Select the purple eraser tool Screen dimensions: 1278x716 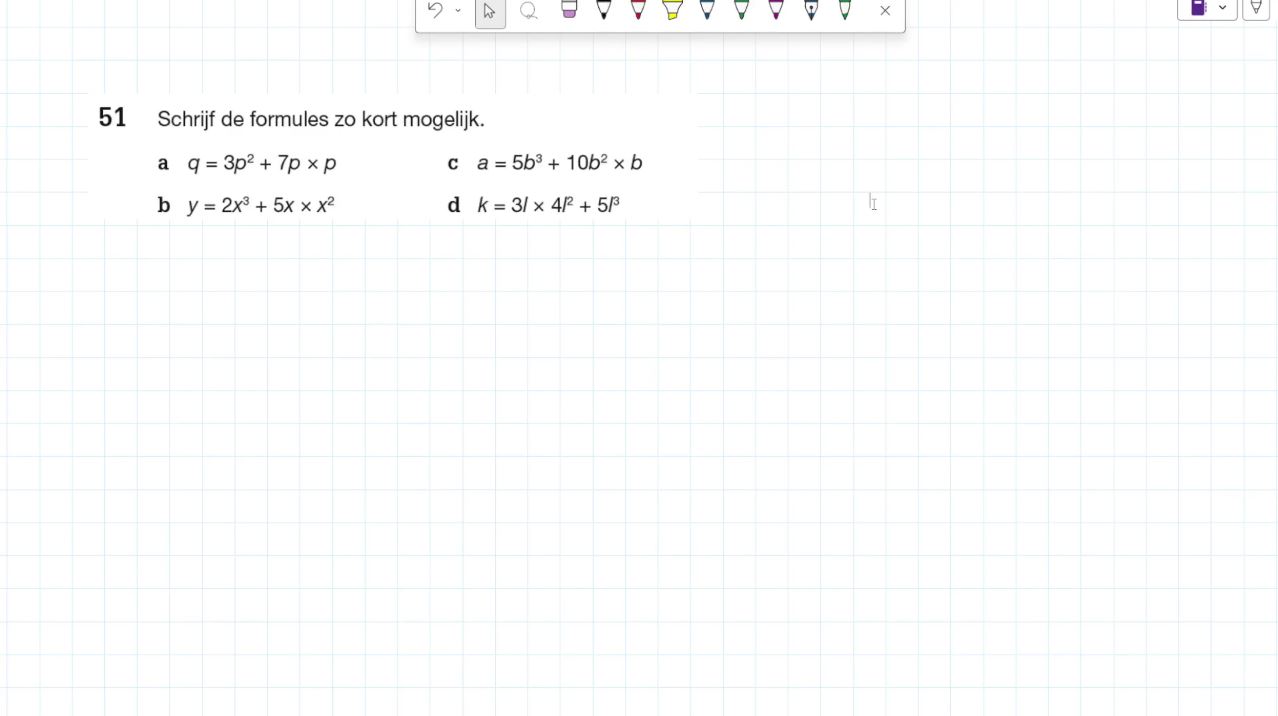(x=569, y=10)
